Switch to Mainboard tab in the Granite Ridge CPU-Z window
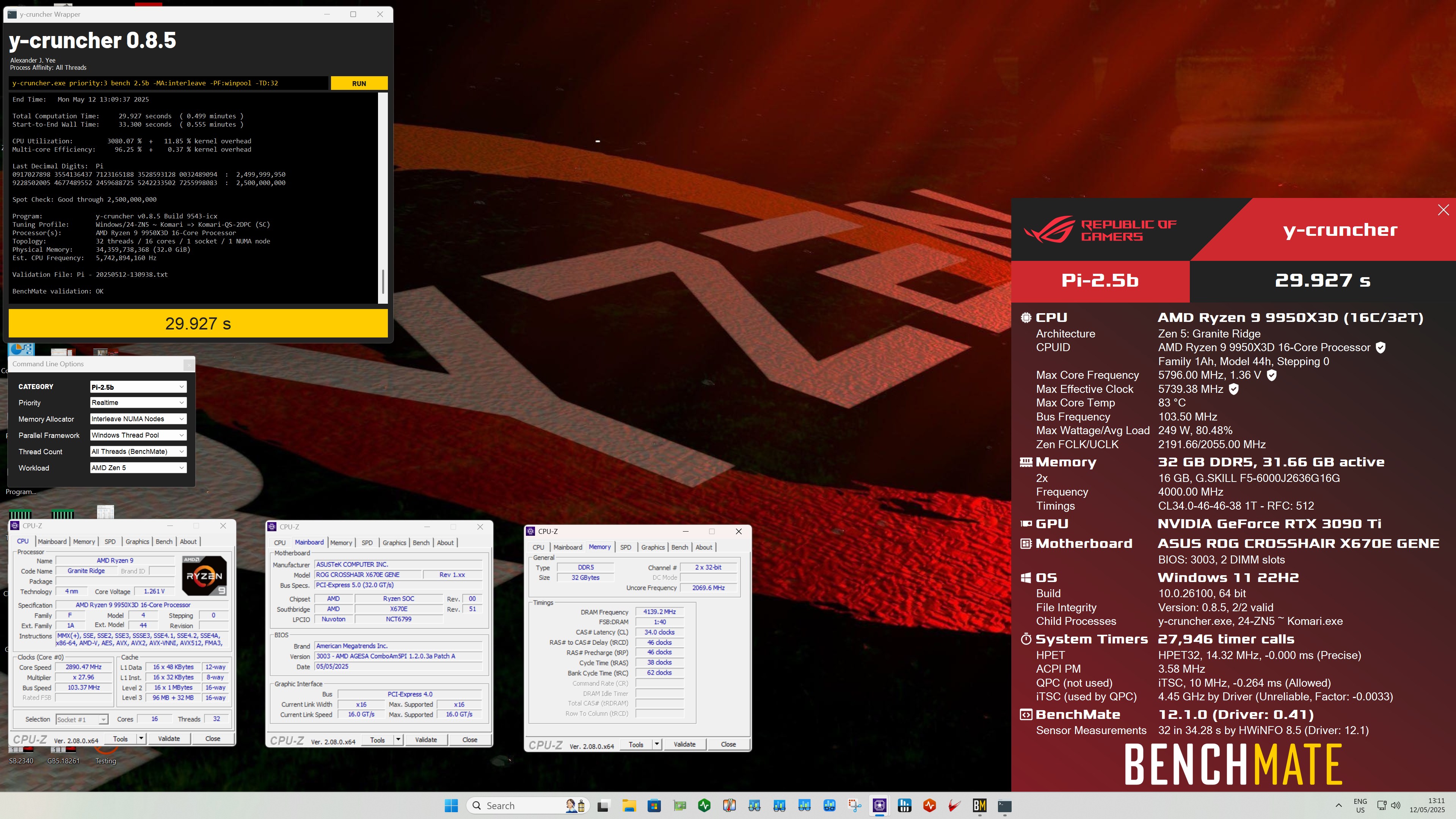The width and height of the screenshot is (1456, 819). point(52,541)
